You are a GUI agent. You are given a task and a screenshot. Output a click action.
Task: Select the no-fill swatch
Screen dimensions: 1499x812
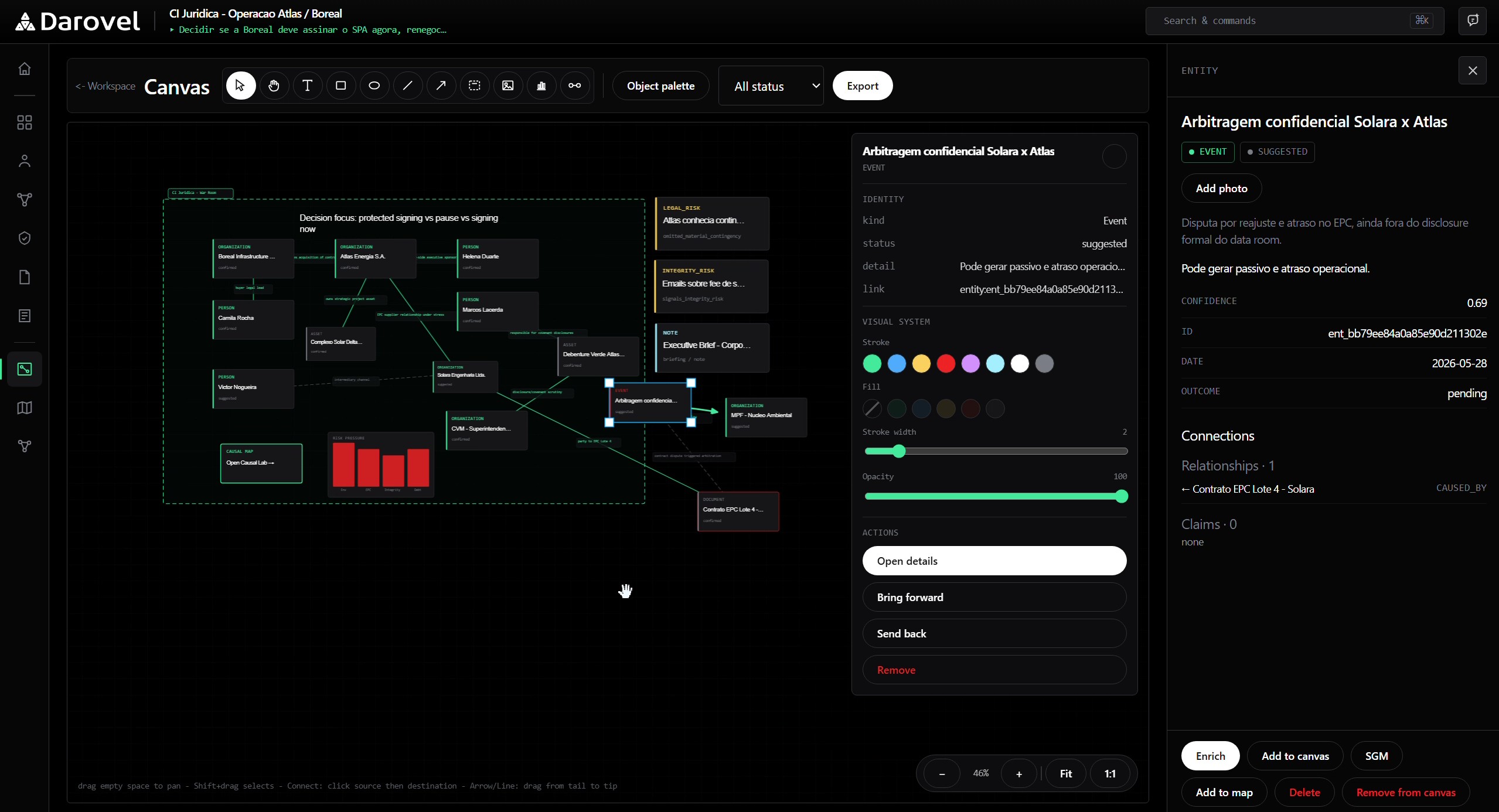pos(872,408)
